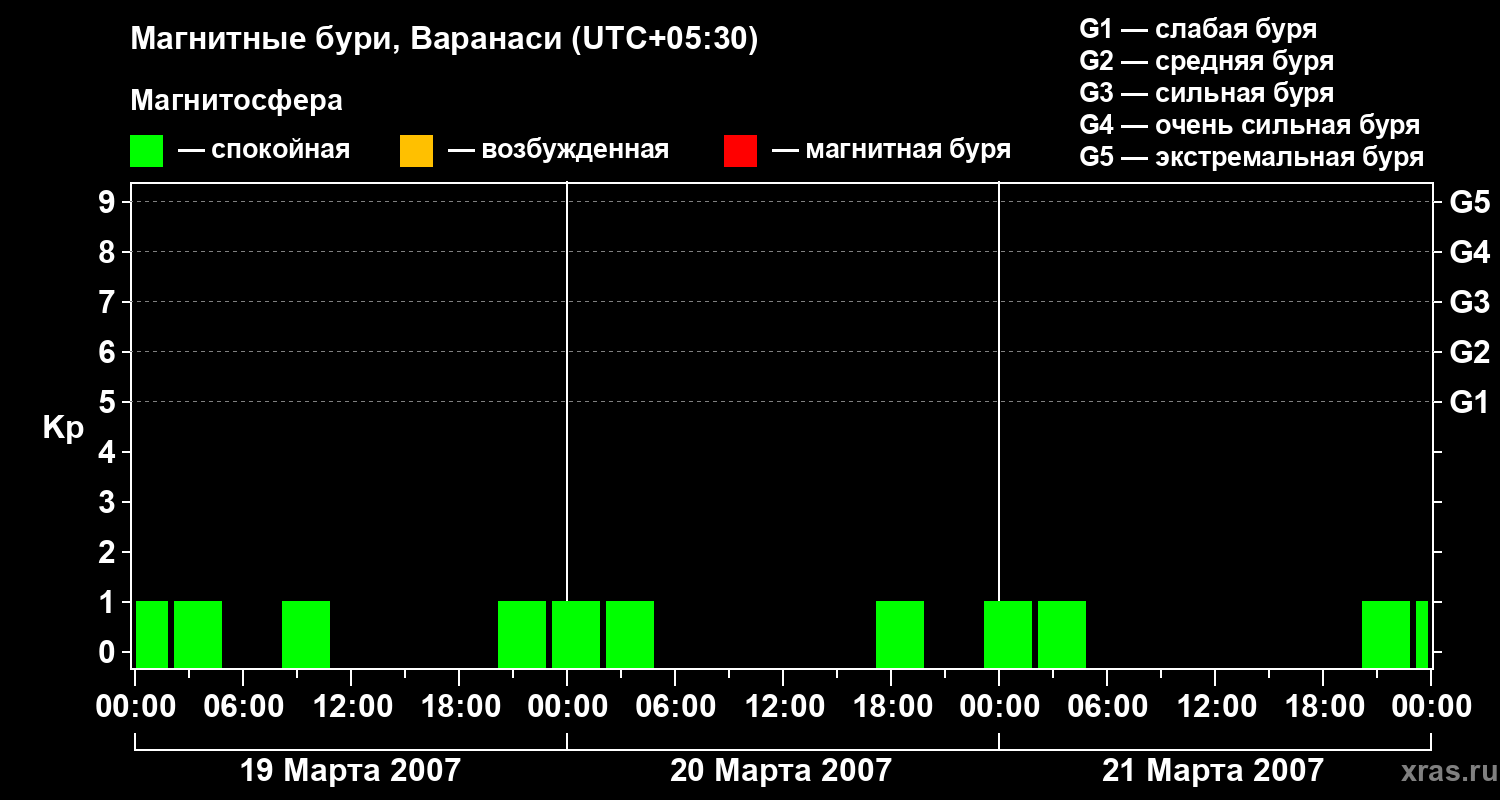The width and height of the screenshot is (1500, 800).
Task: Click the 18:00 time label for 20 Марта
Action: 891,707
